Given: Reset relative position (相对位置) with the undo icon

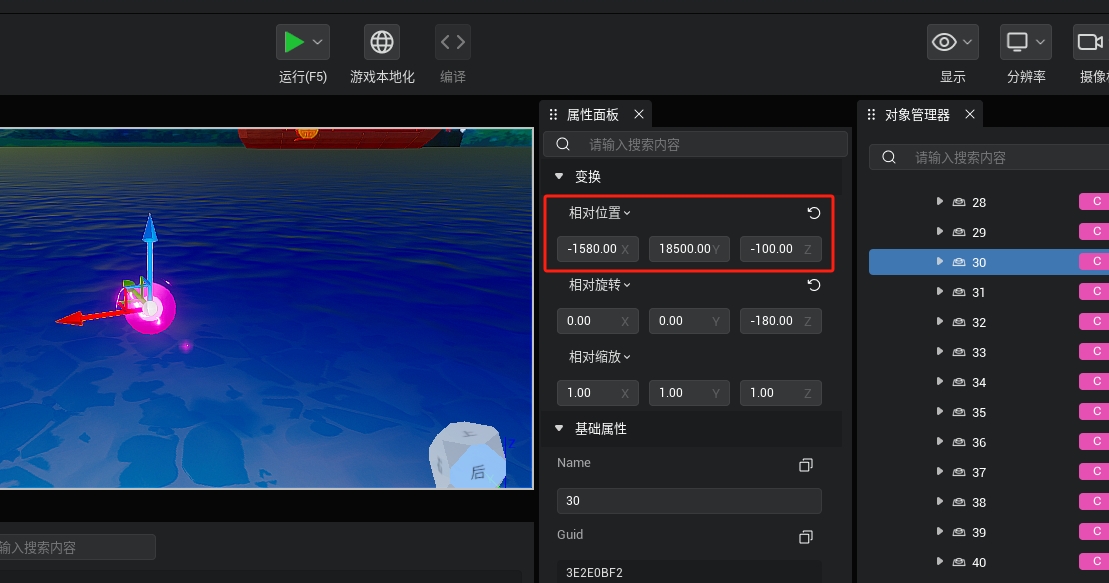Looking at the screenshot, I should 814,213.
